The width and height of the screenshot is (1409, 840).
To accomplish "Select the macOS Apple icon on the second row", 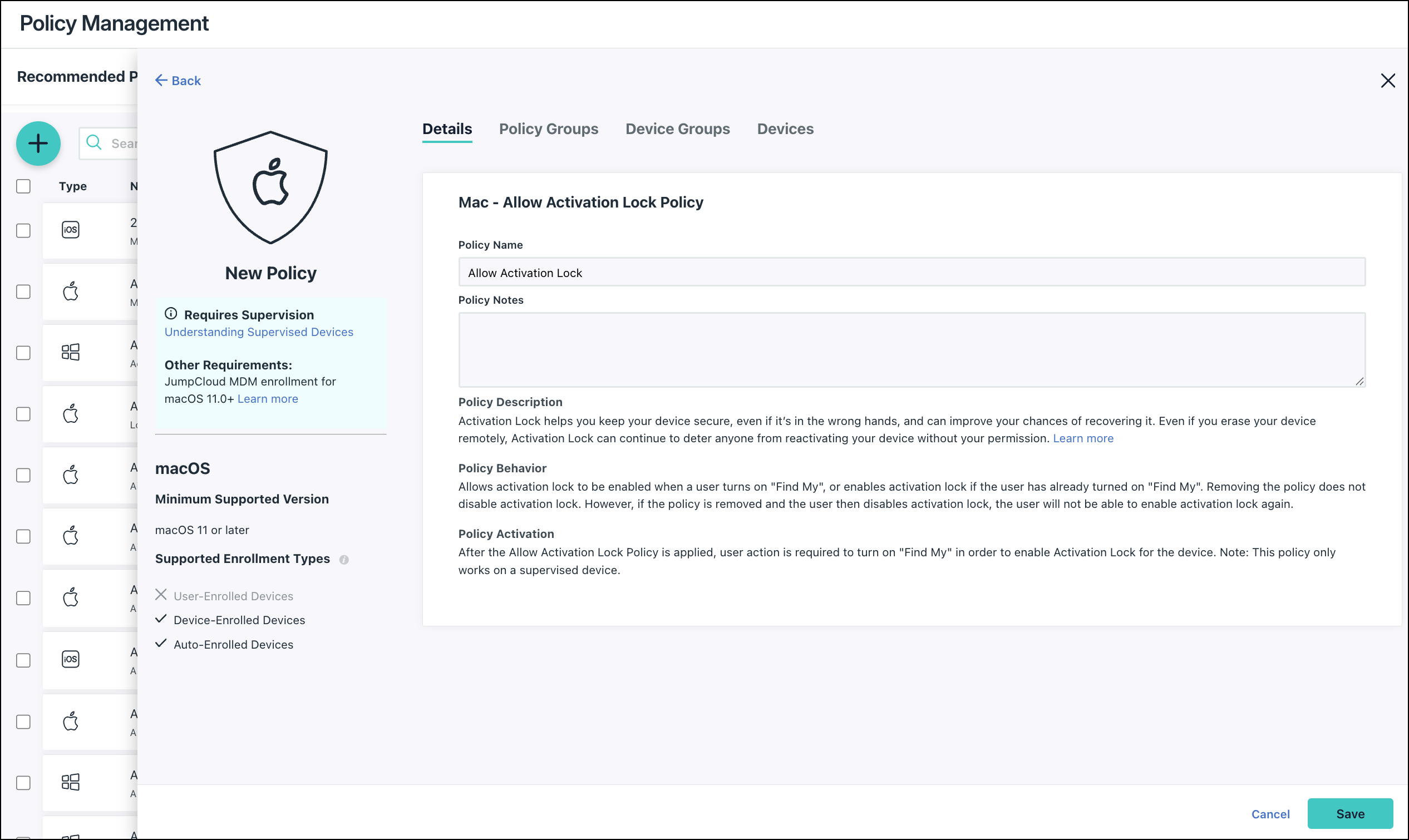I will (70, 291).
